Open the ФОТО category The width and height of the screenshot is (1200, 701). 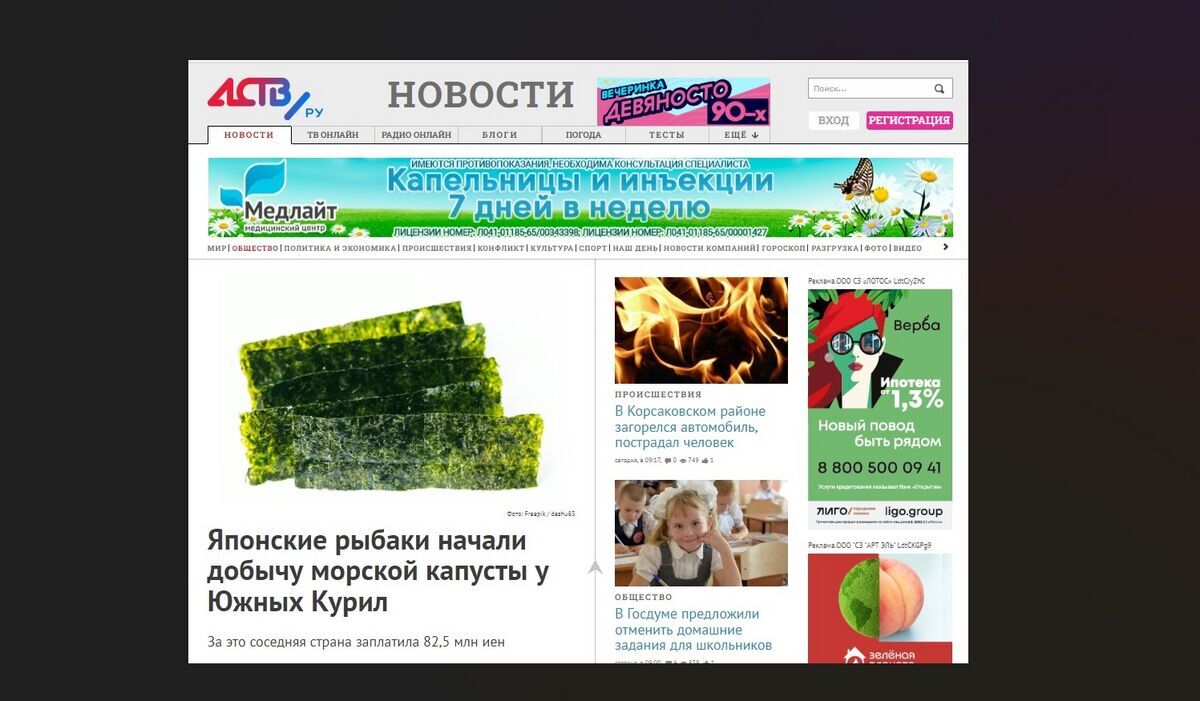tap(875, 248)
